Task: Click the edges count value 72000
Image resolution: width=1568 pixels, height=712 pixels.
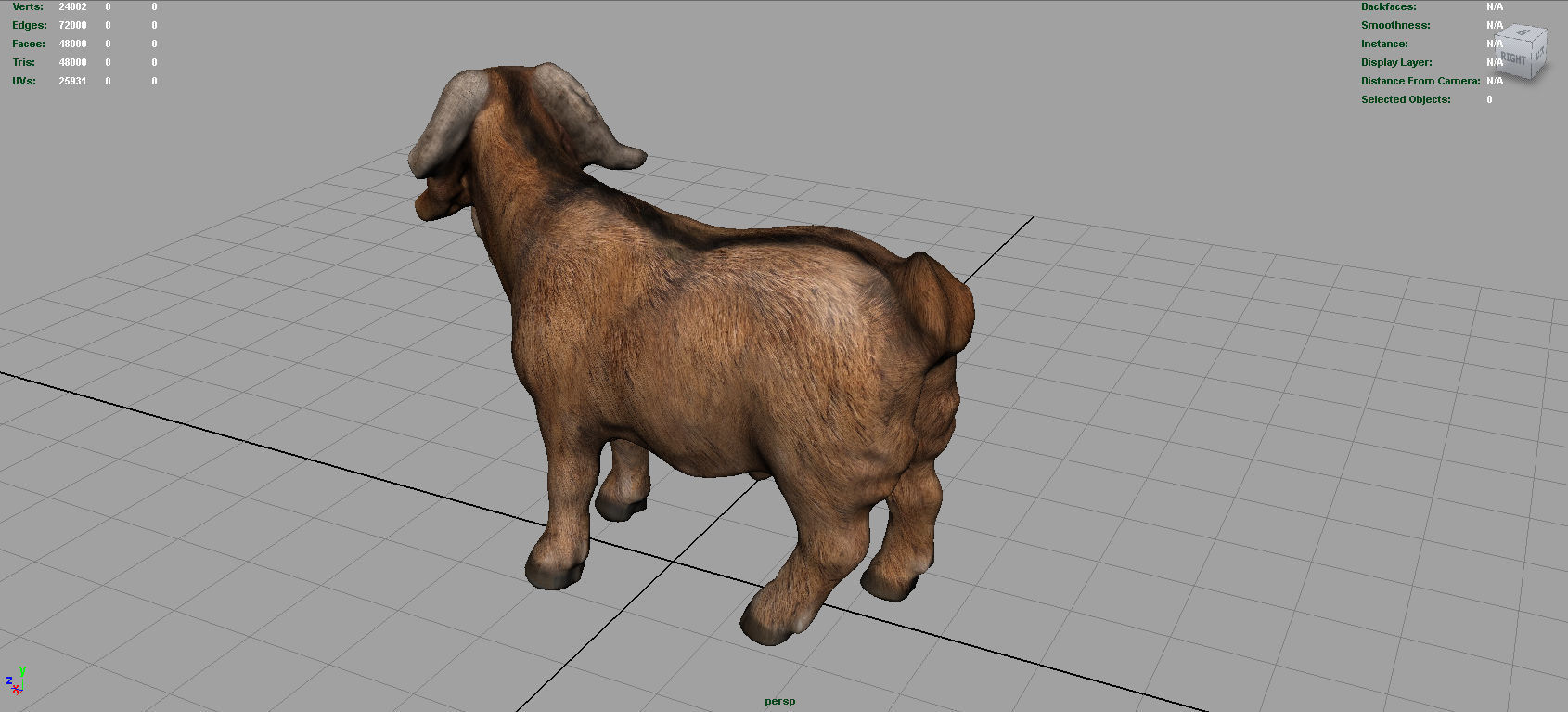Action: [x=72, y=25]
